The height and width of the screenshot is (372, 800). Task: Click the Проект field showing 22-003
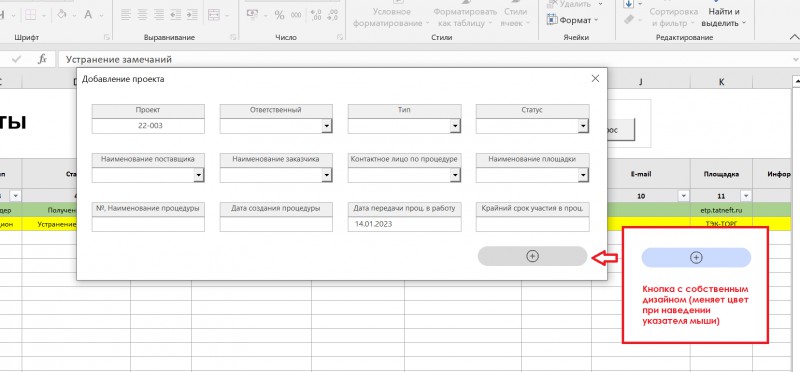pyautogui.click(x=148, y=126)
